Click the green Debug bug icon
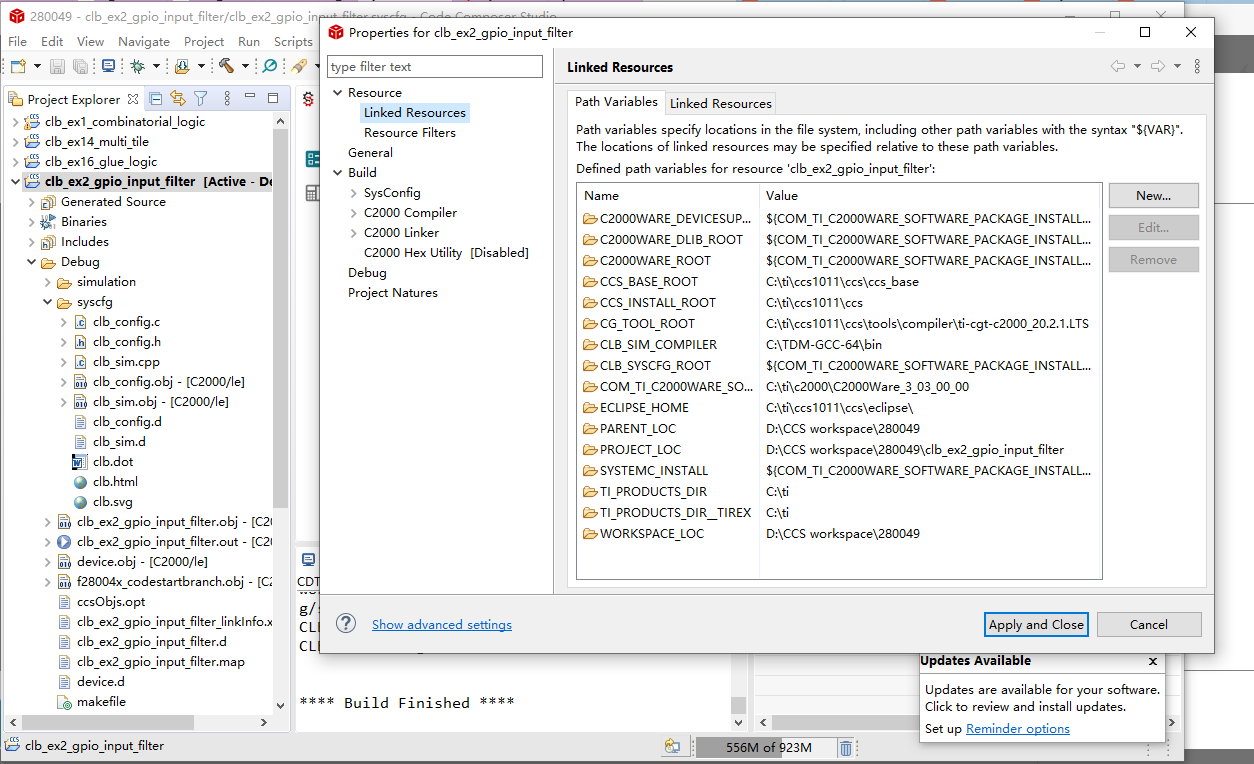 coord(138,66)
